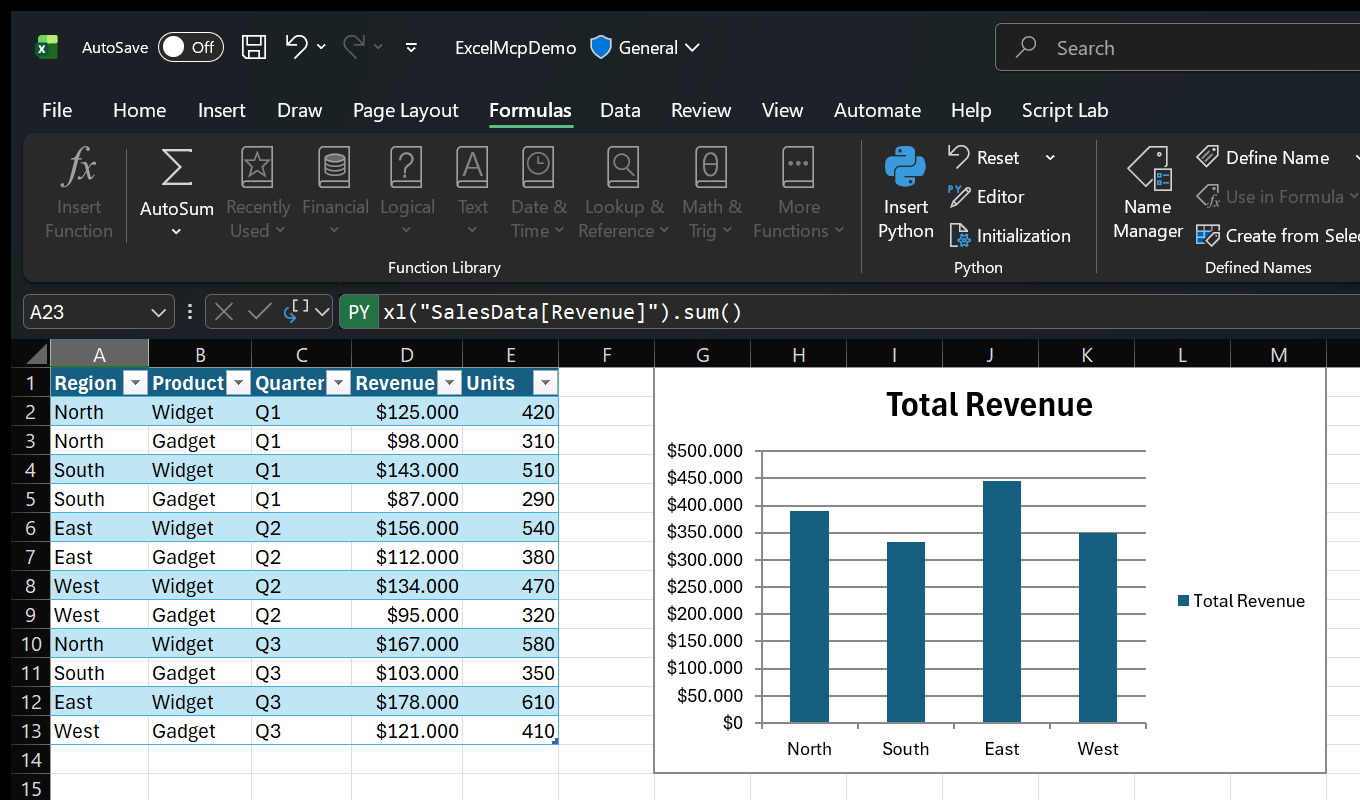Open Customize Quick Access Toolbar arrow
1360x800 pixels.
[411, 47]
